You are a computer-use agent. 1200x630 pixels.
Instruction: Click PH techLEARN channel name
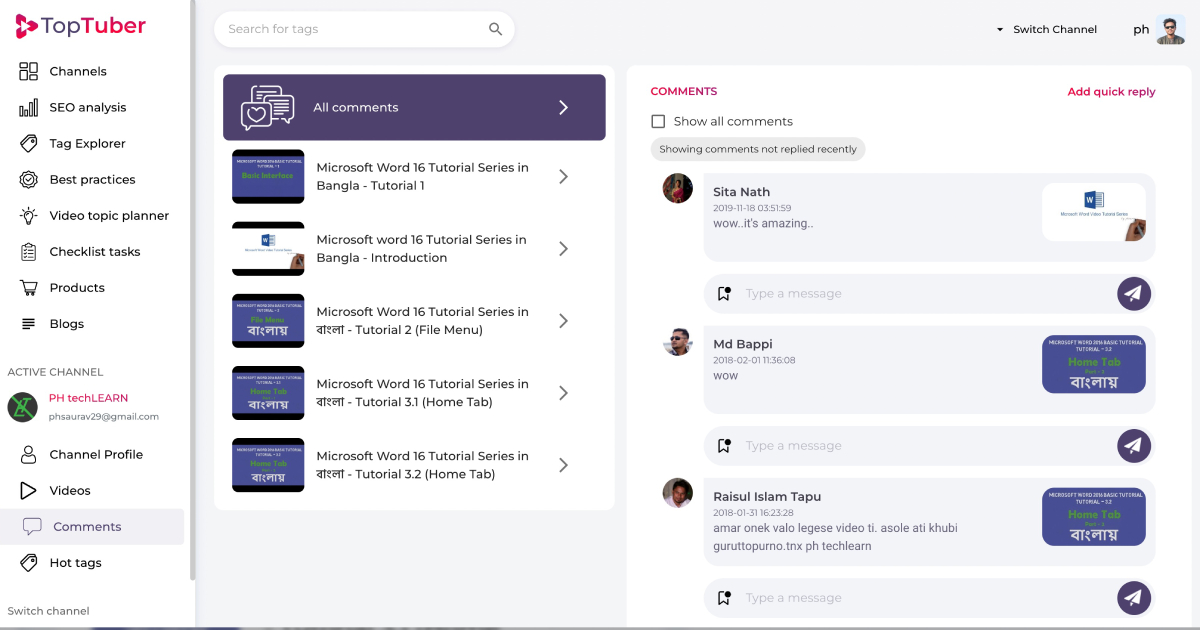[88, 398]
